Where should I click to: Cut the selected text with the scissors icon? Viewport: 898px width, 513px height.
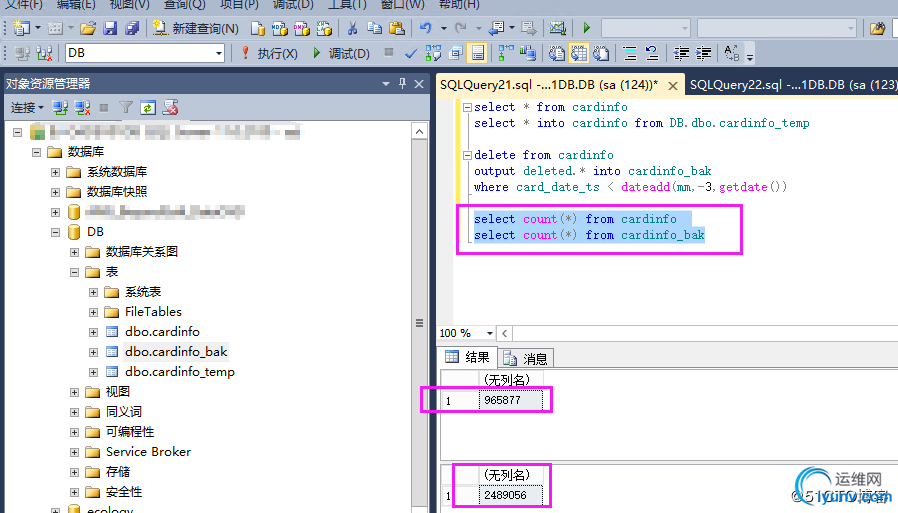352,28
